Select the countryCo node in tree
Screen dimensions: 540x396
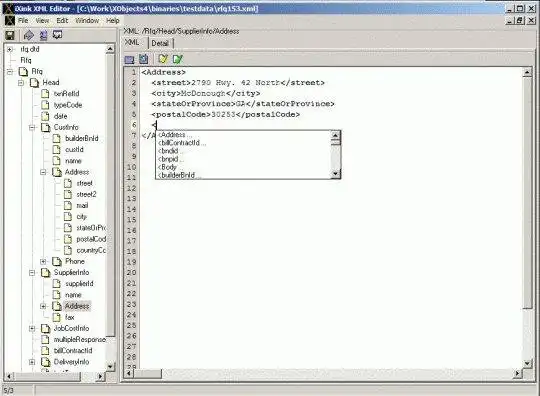point(91,250)
